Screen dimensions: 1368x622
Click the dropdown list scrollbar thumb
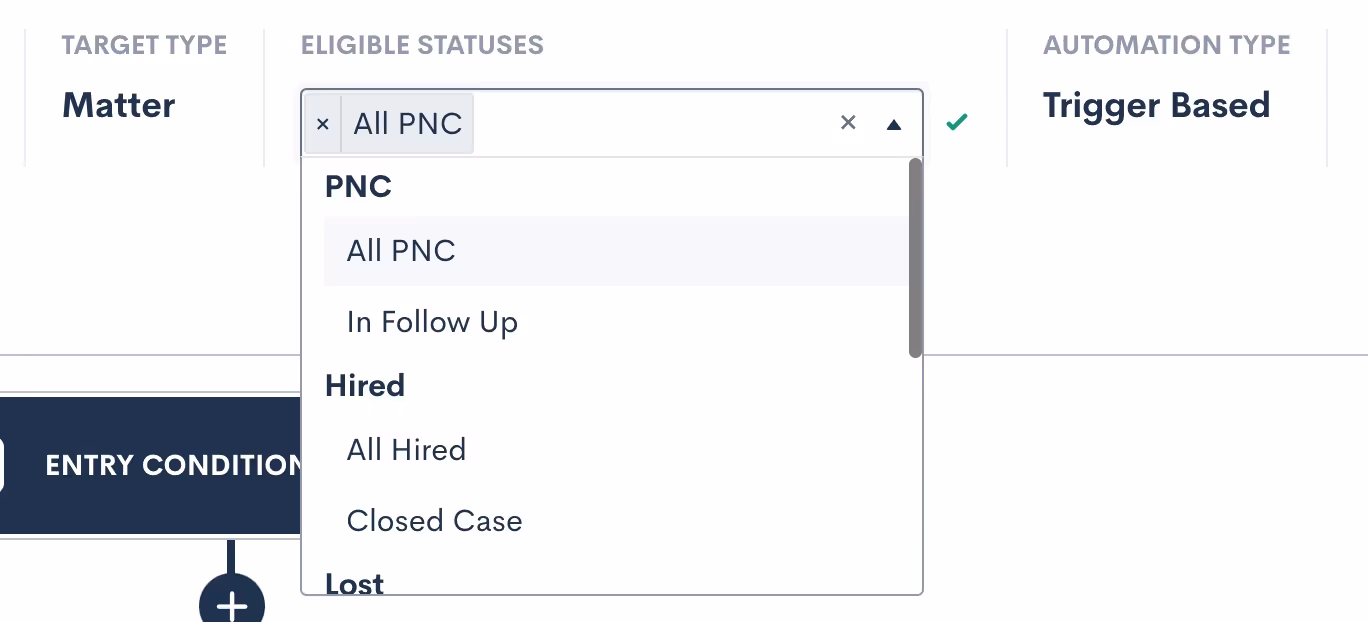(x=915, y=258)
